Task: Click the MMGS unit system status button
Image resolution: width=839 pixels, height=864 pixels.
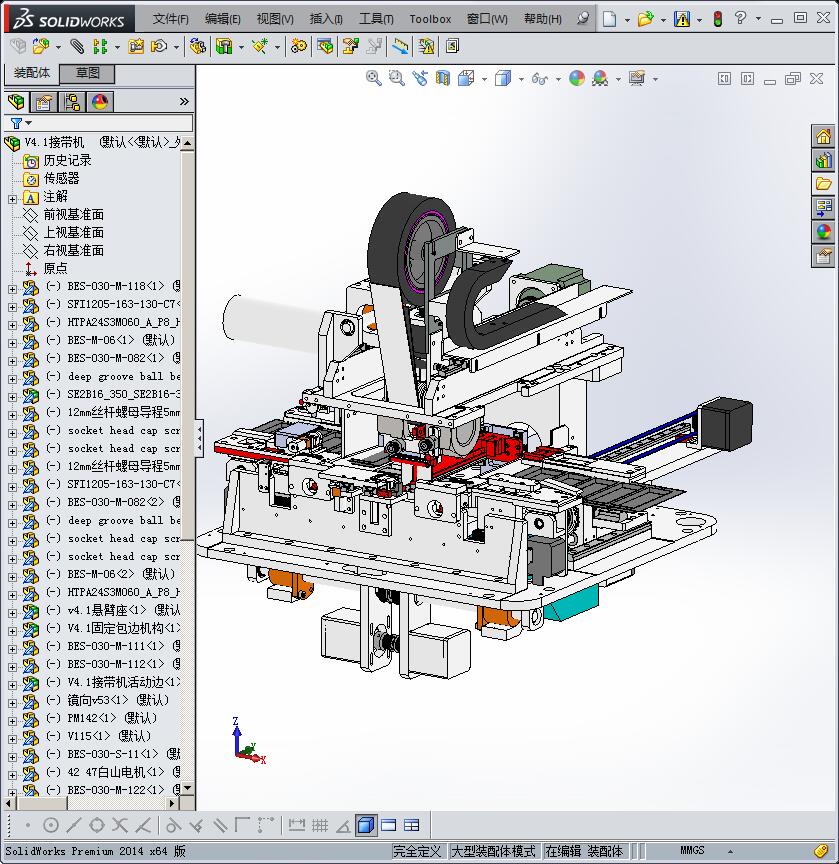Action: pyautogui.click(x=692, y=851)
